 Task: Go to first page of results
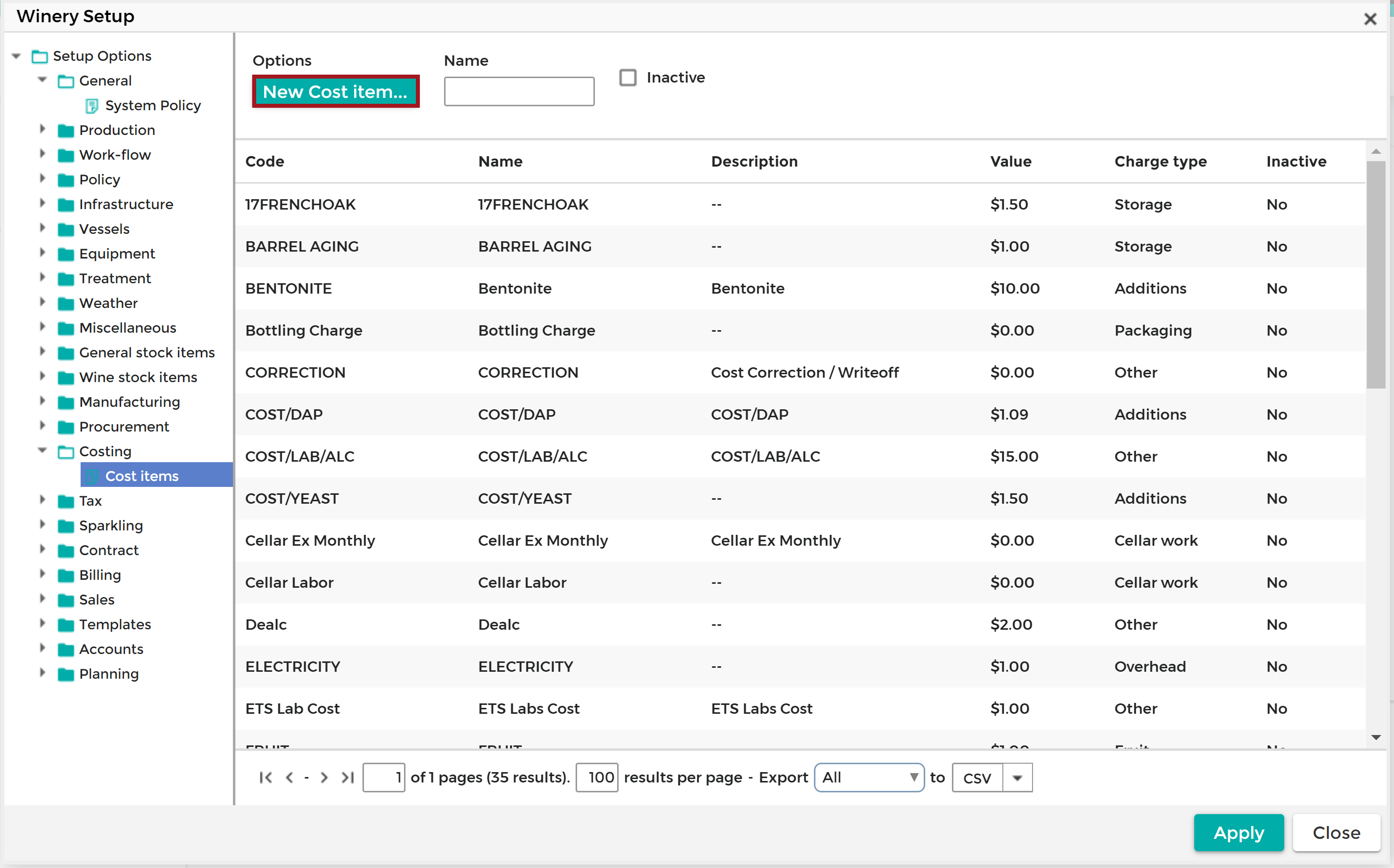(x=265, y=778)
